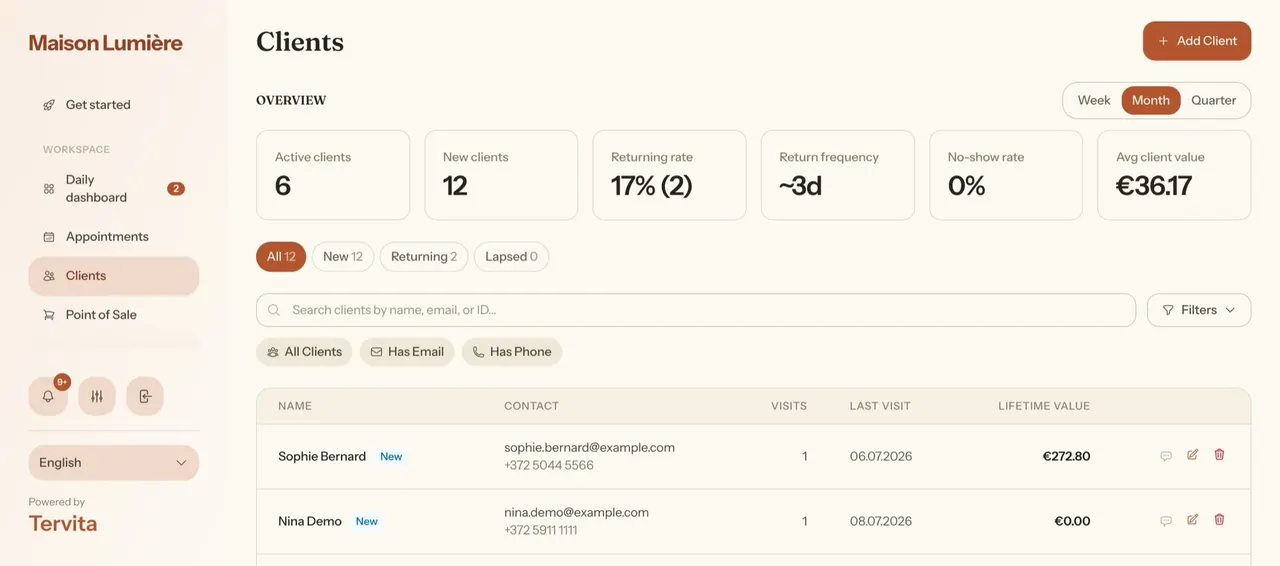The image size is (1280, 566).
Task: Open the settings sliders icon in sidebar
Action: [x=97, y=396]
